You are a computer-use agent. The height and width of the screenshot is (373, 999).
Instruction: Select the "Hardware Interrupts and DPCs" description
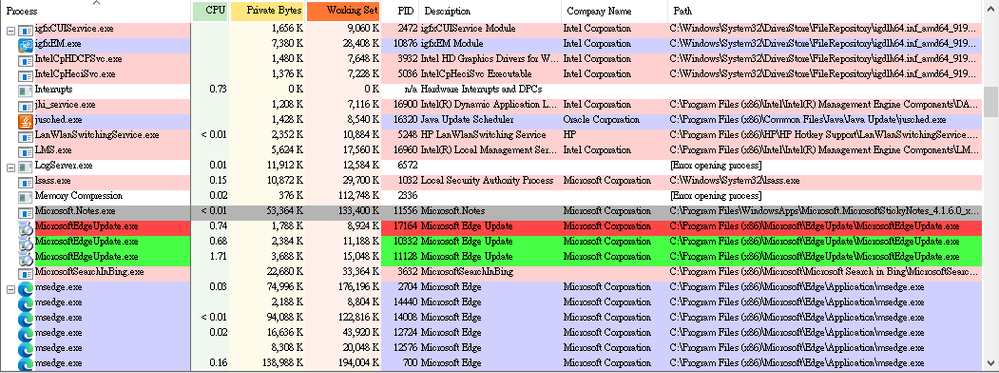tap(480, 89)
